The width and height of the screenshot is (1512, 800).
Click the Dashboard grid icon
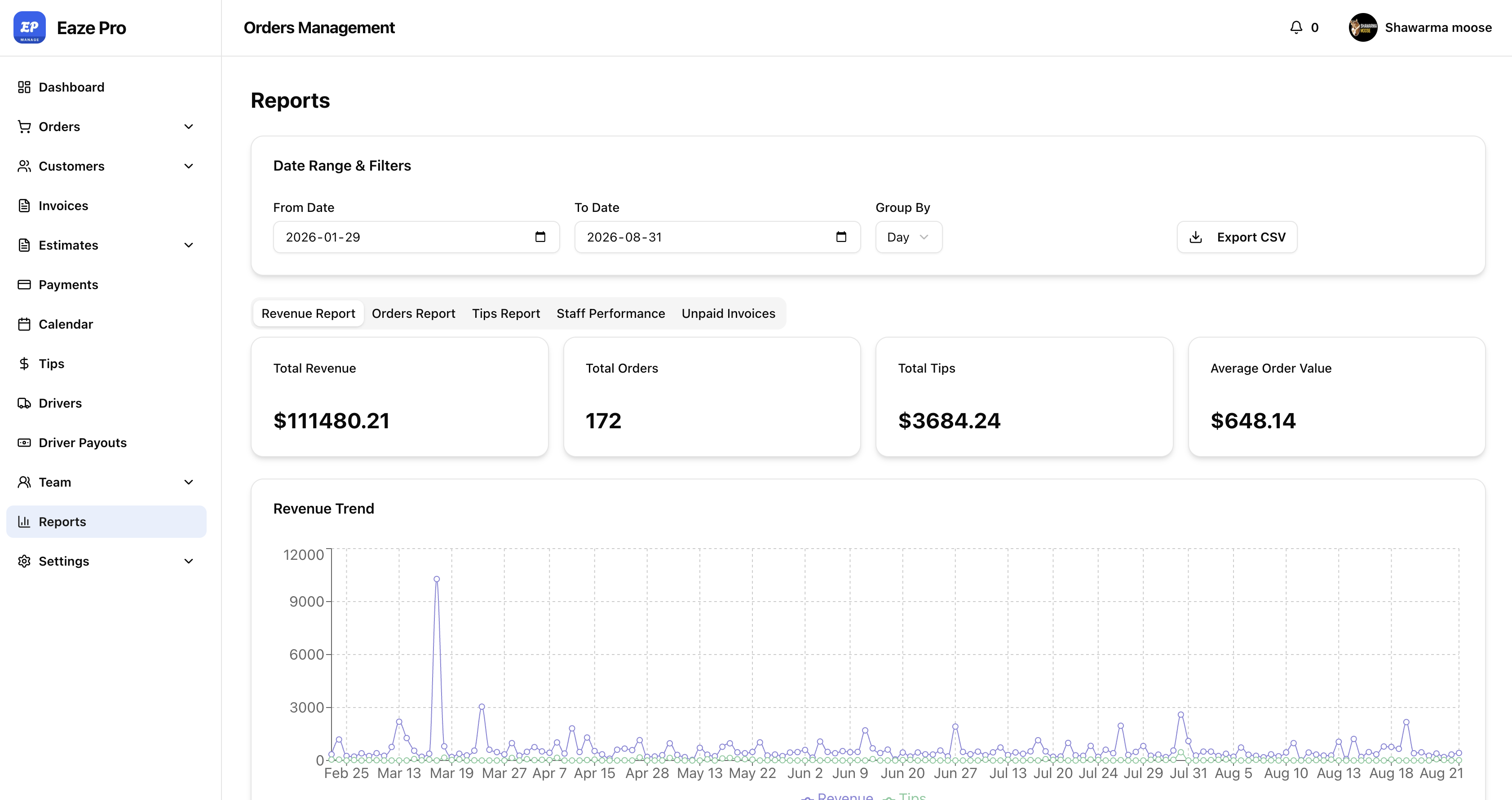tap(24, 88)
